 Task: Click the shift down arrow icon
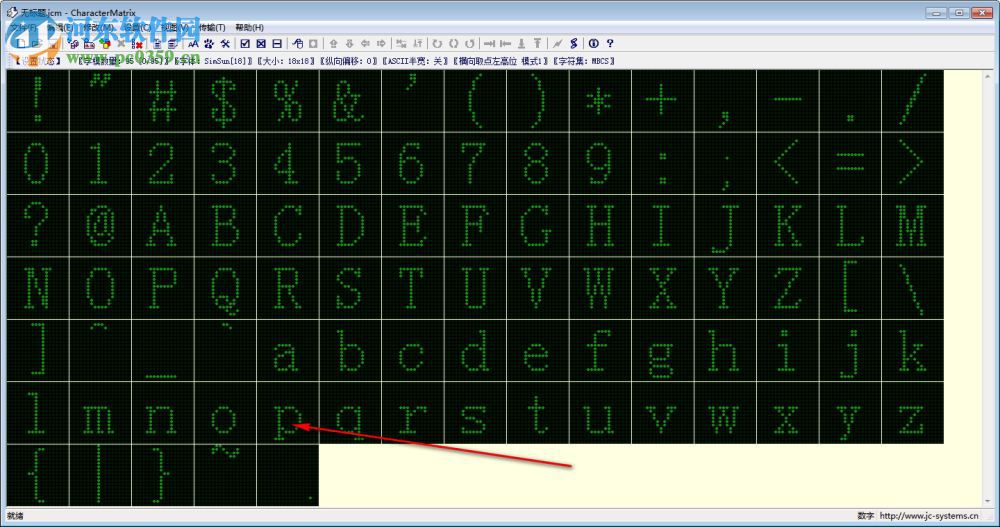(x=349, y=43)
